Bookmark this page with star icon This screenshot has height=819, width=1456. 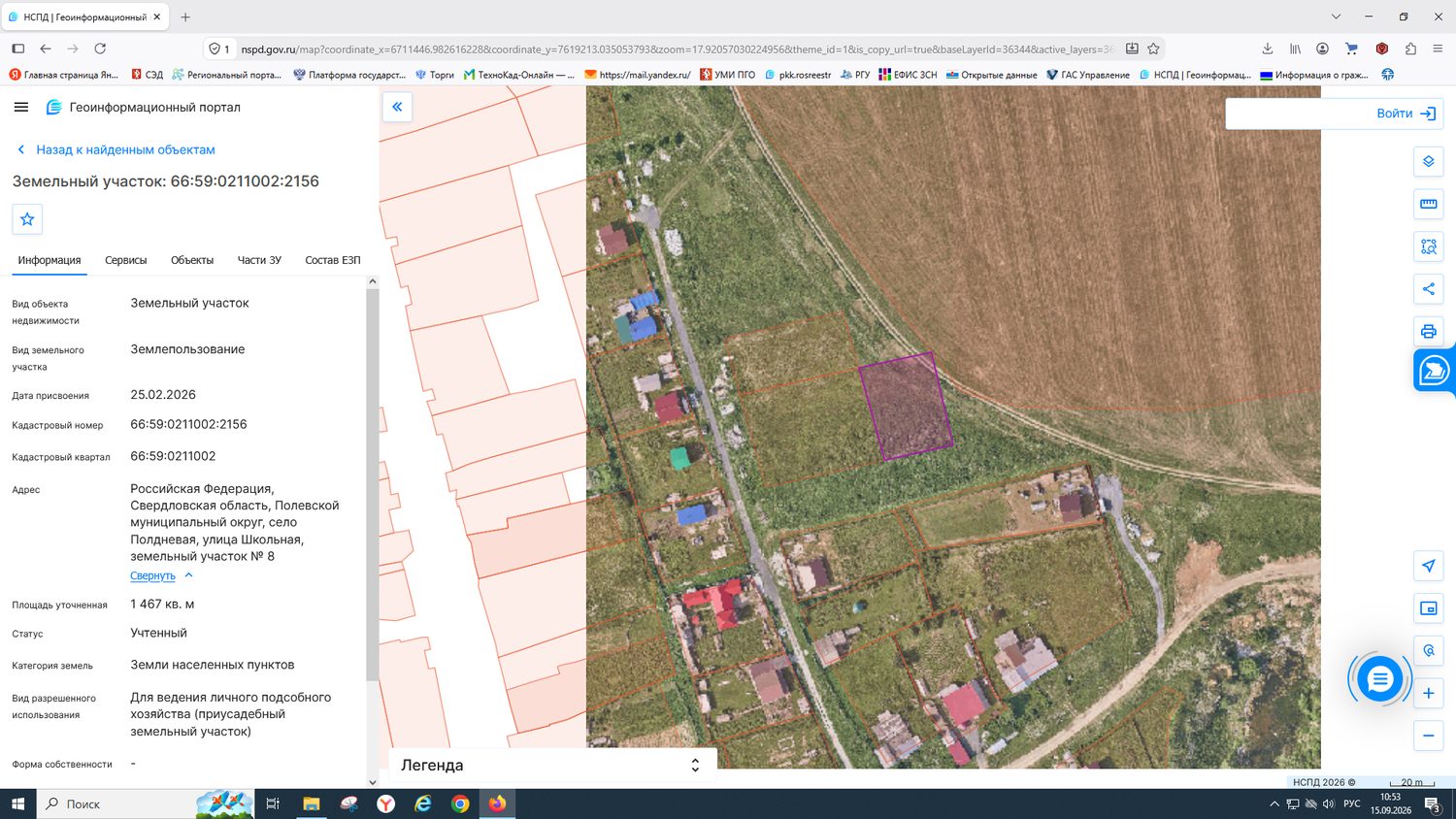pos(1153,49)
